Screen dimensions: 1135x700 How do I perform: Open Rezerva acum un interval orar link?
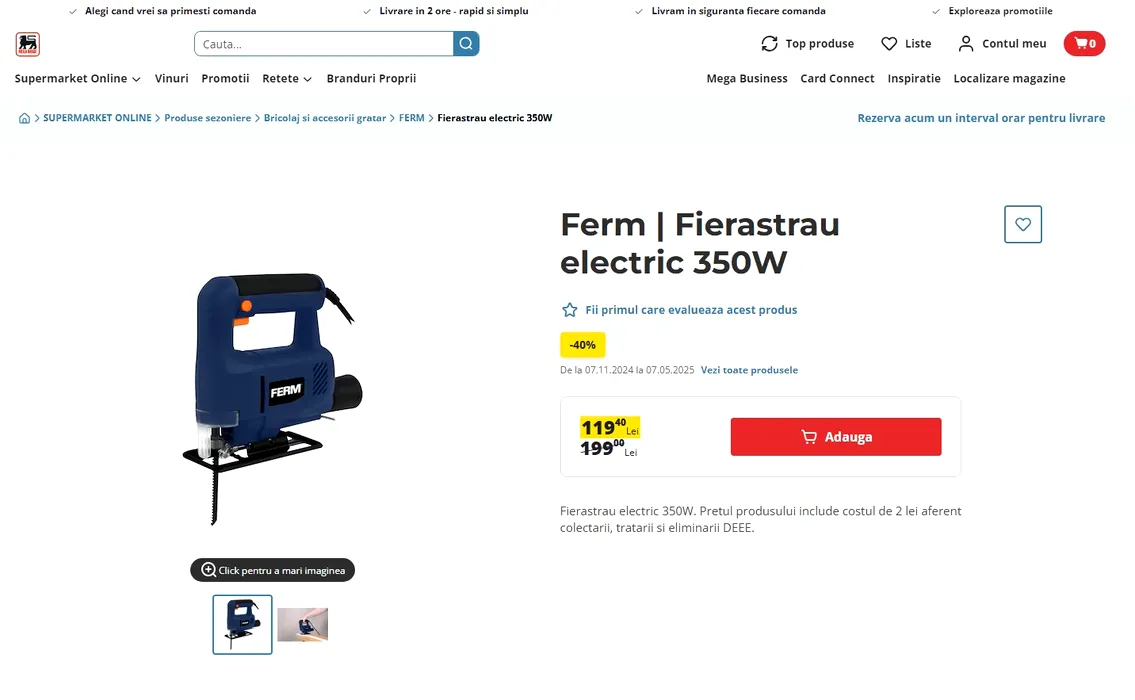click(981, 118)
